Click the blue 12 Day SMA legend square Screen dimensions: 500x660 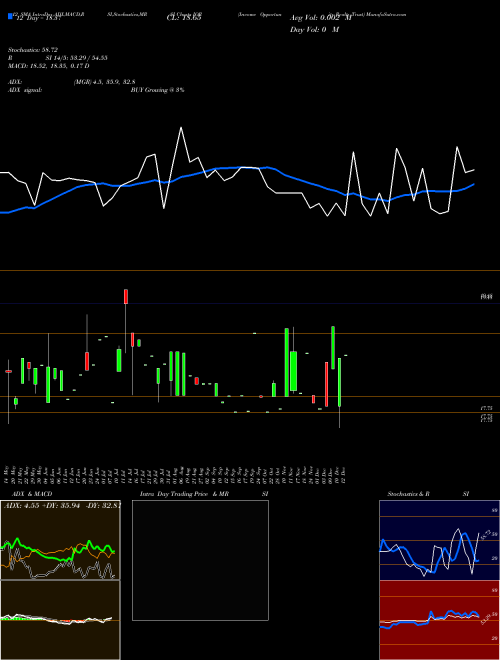(10, 17)
